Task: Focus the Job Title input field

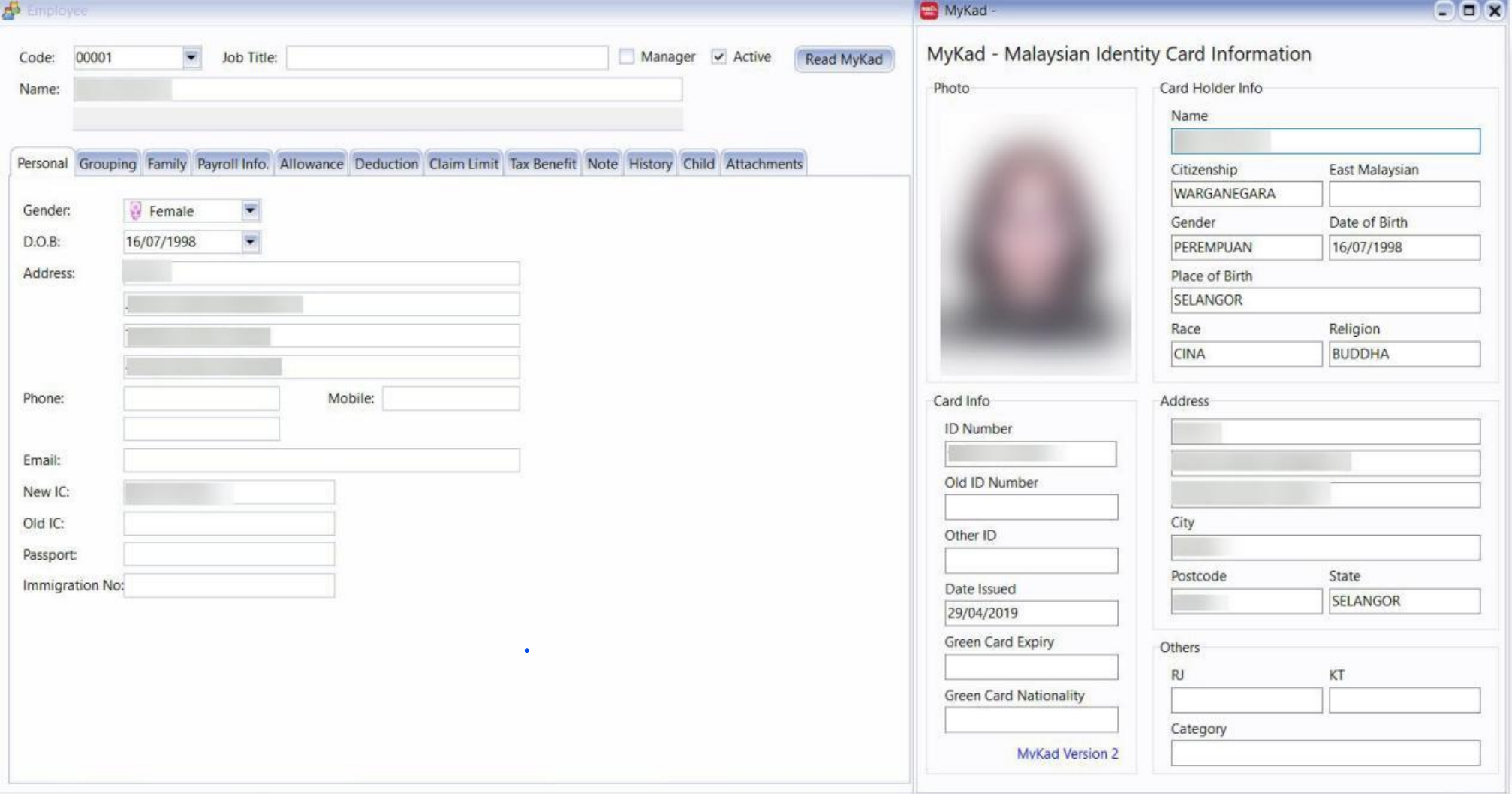Action: (447, 58)
